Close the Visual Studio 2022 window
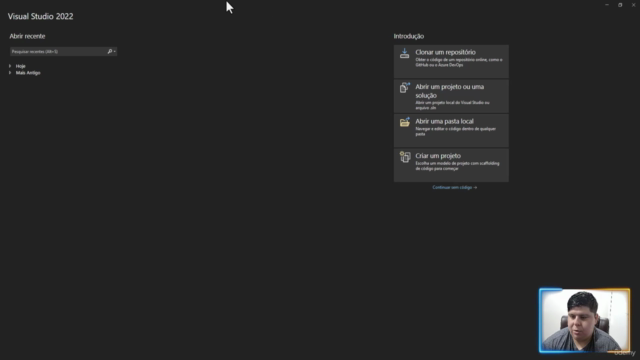Screen dimensions: 640x360 [633, 5]
